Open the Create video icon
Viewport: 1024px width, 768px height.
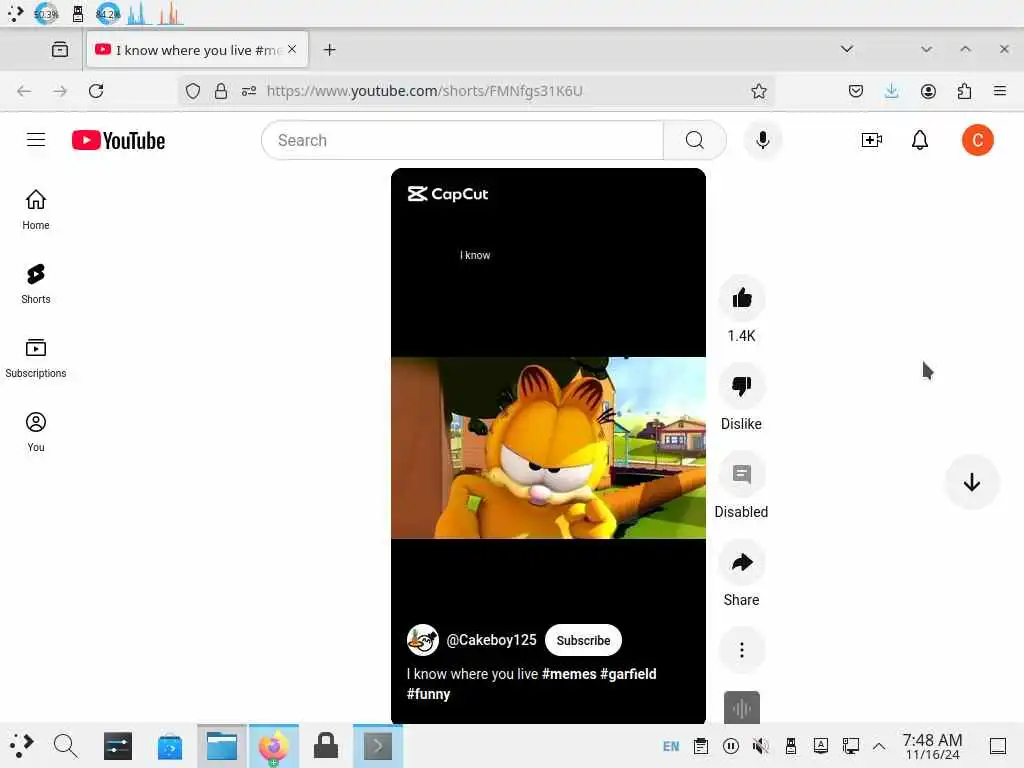click(871, 140)
